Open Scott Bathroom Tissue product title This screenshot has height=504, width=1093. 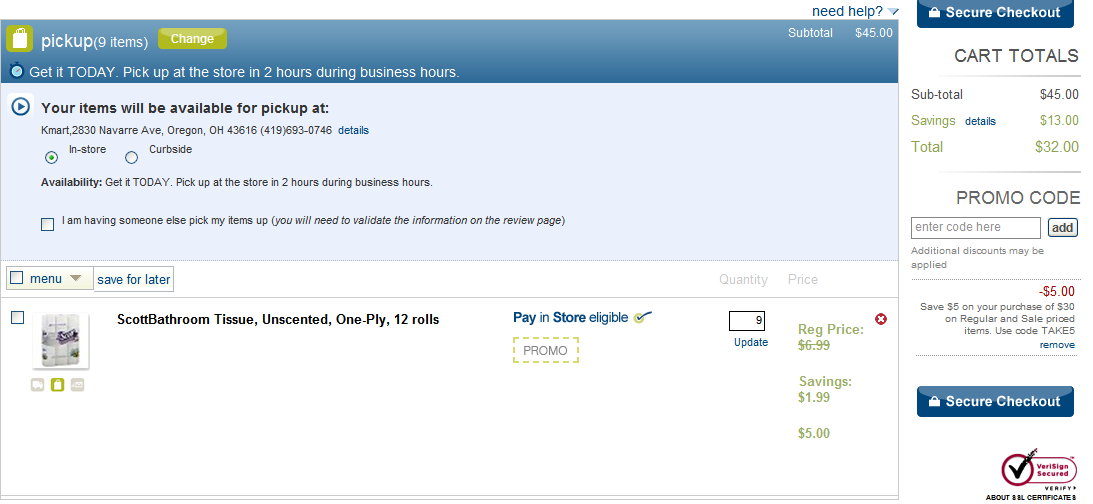278,320
